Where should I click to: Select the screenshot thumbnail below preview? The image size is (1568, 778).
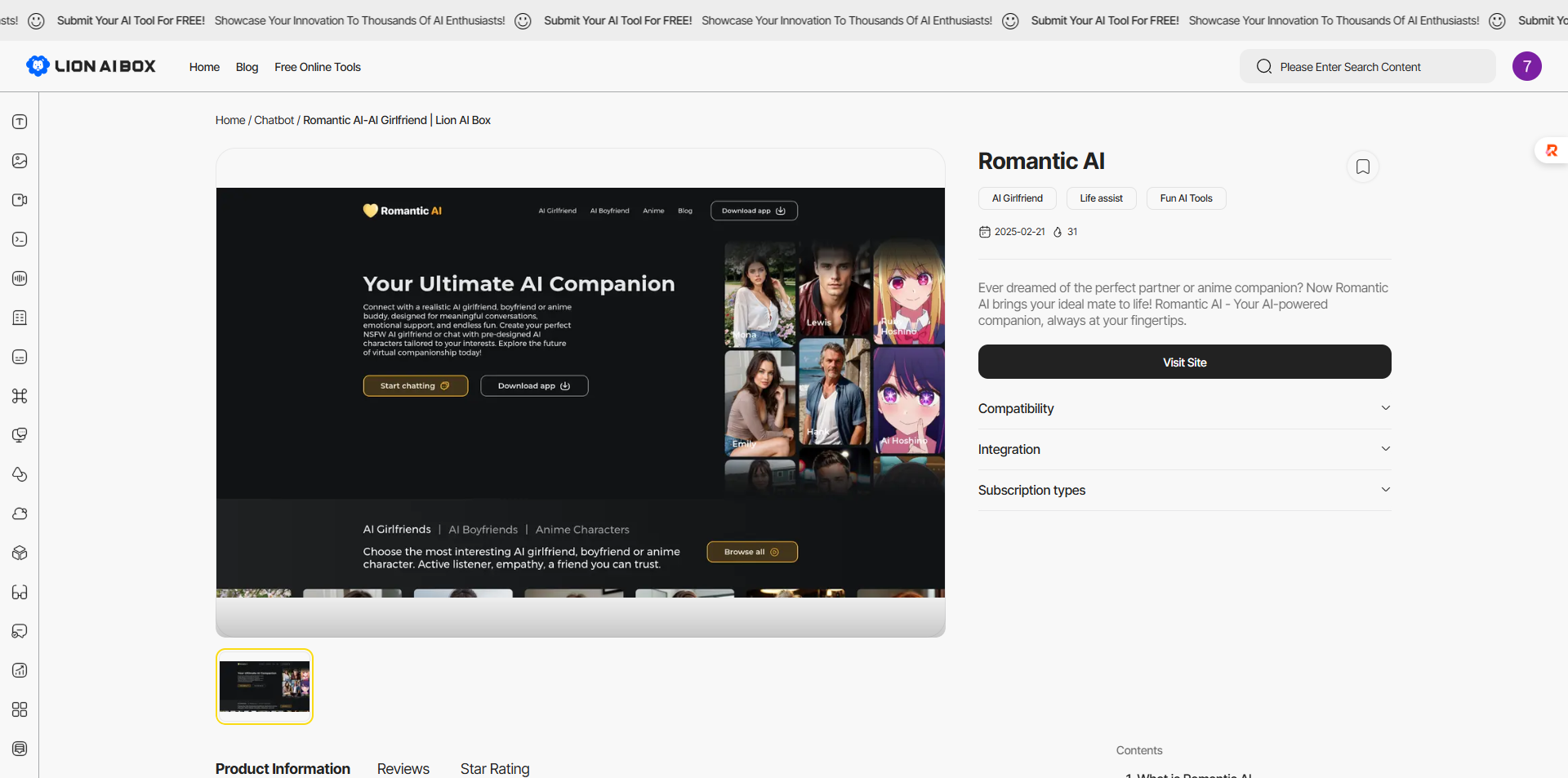265,687
